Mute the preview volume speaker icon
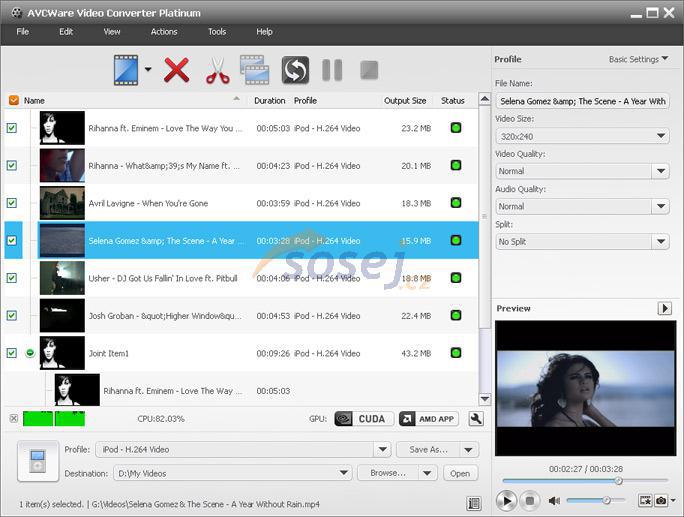Viewport: 684px width, 517px height. pyautogui.click(x=554, y=500)
